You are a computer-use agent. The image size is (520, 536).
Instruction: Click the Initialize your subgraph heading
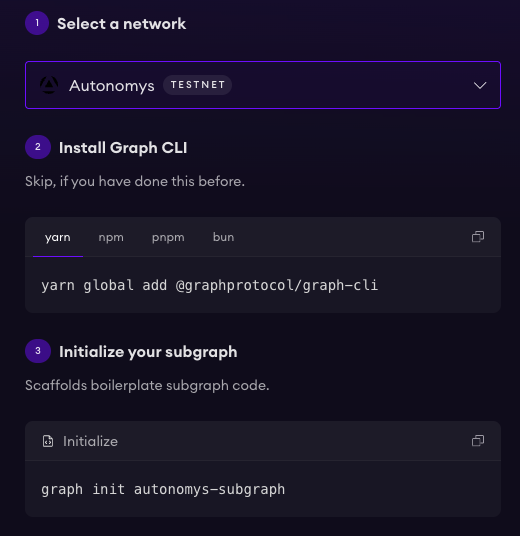click(148, 352)
